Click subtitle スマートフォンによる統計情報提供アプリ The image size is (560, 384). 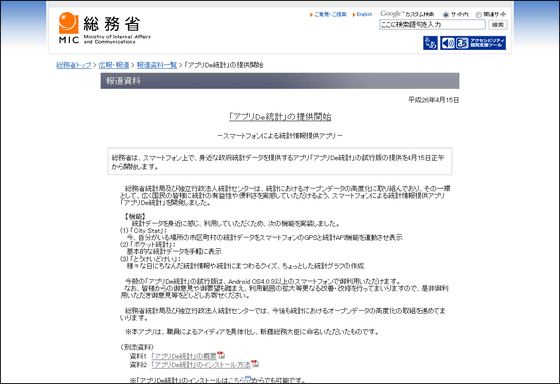(x=280, y=136)
